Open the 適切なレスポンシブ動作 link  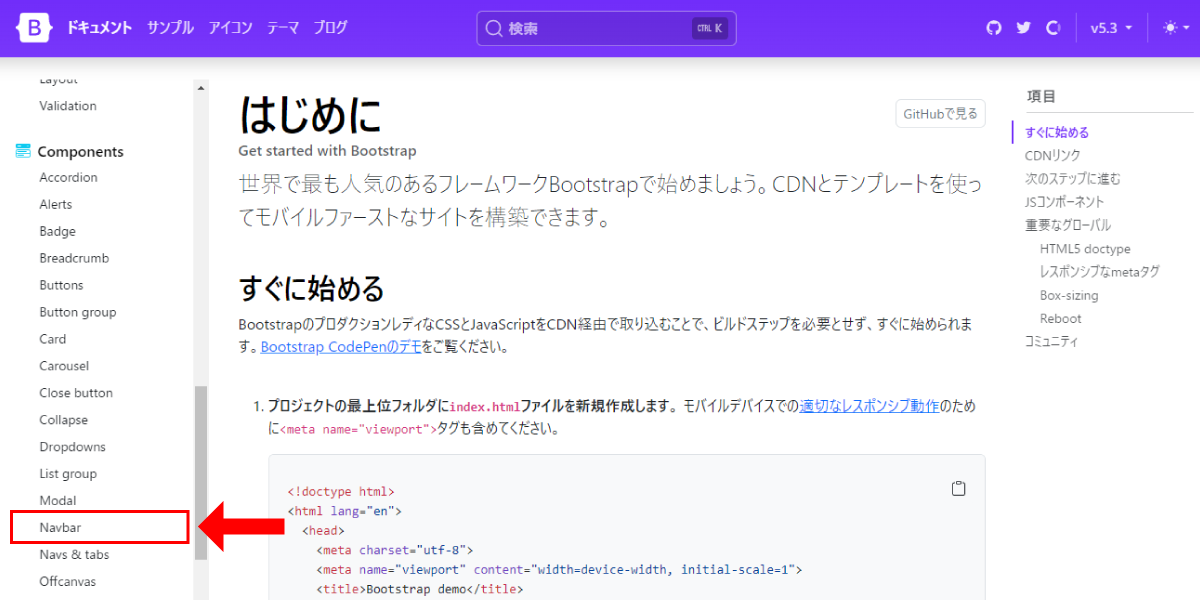[x=869, y=406]
